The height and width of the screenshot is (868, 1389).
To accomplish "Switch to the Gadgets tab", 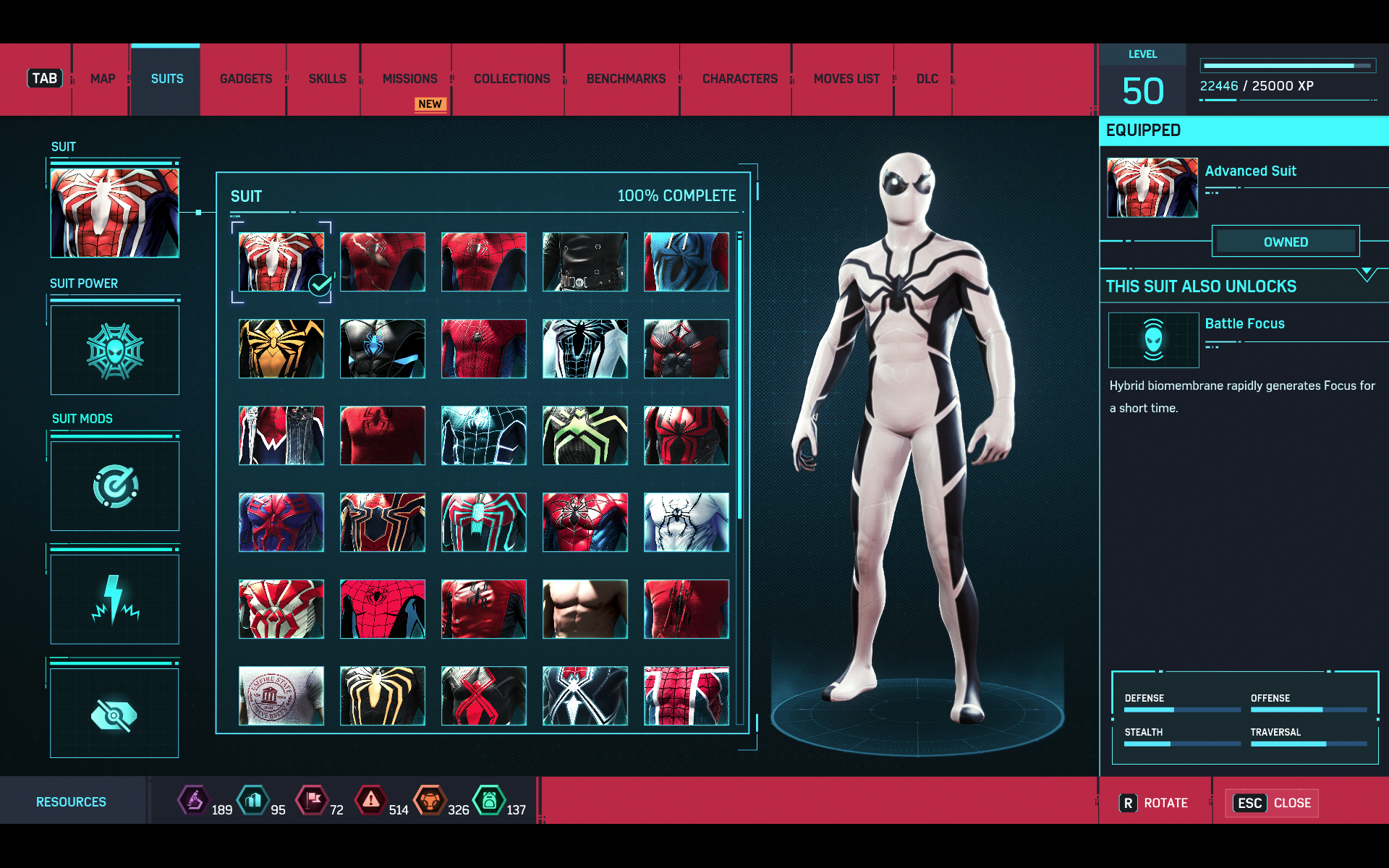I will [246, 79].
